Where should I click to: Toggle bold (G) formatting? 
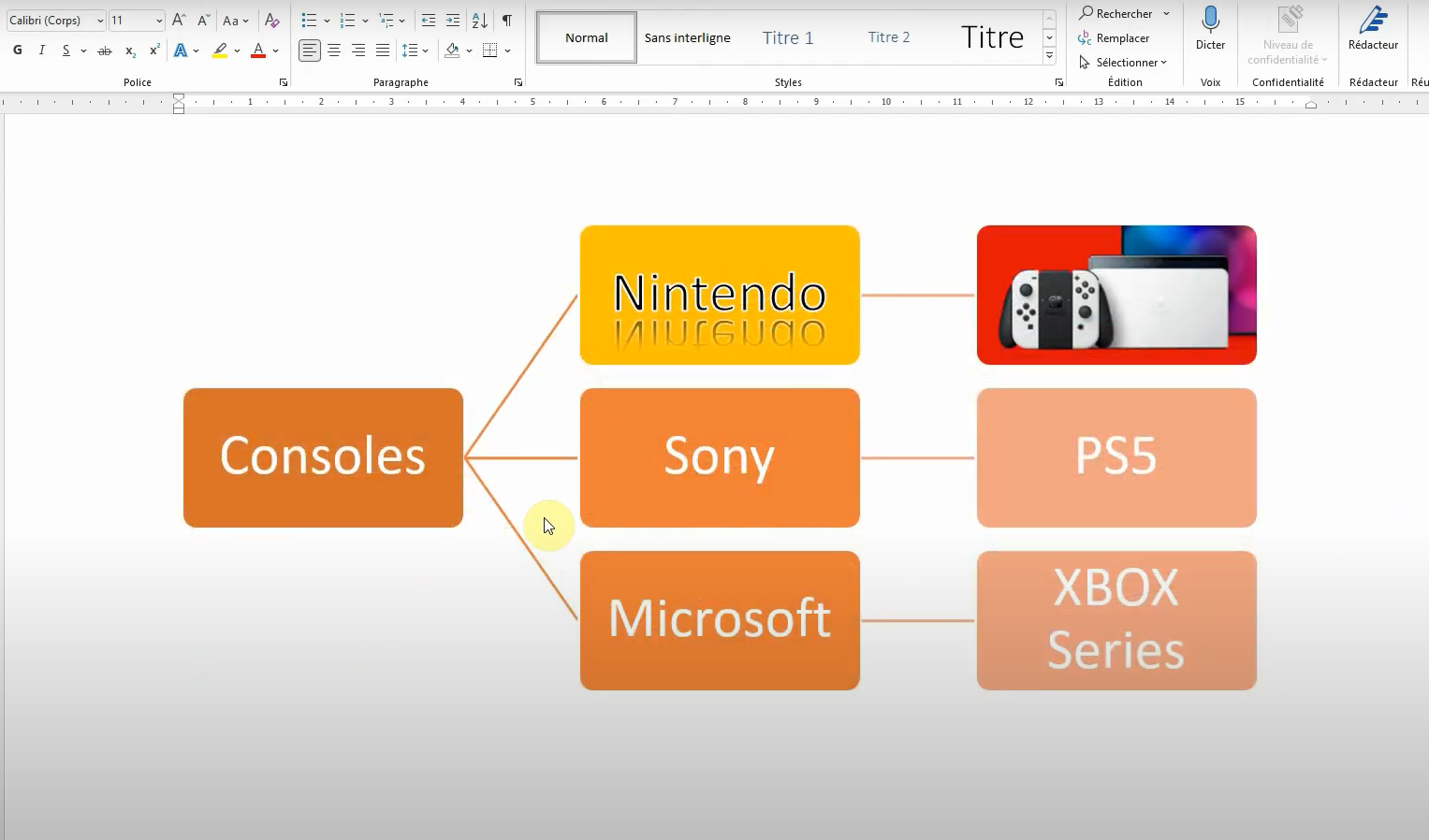click(18, 51)
